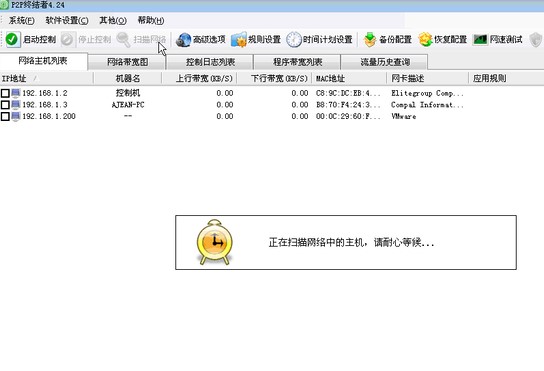544x371 pixels.
Task: Check the box for host 192.168.1.200
Action: (x=5, y=116)
